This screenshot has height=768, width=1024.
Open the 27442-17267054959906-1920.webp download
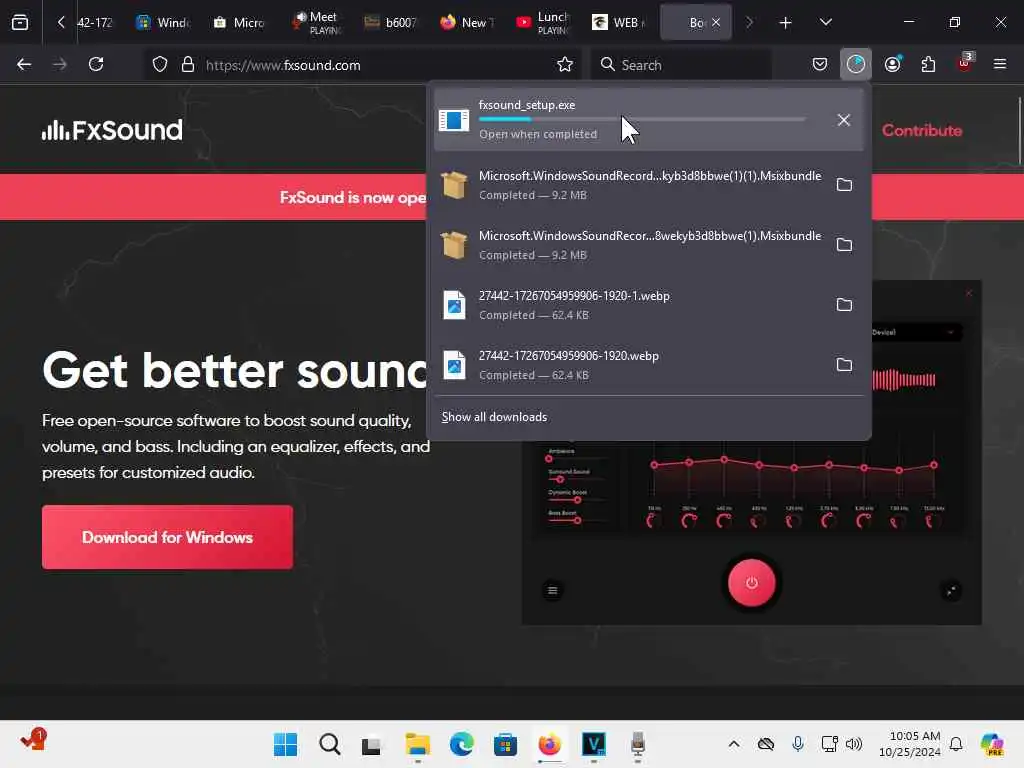[630, 365]
